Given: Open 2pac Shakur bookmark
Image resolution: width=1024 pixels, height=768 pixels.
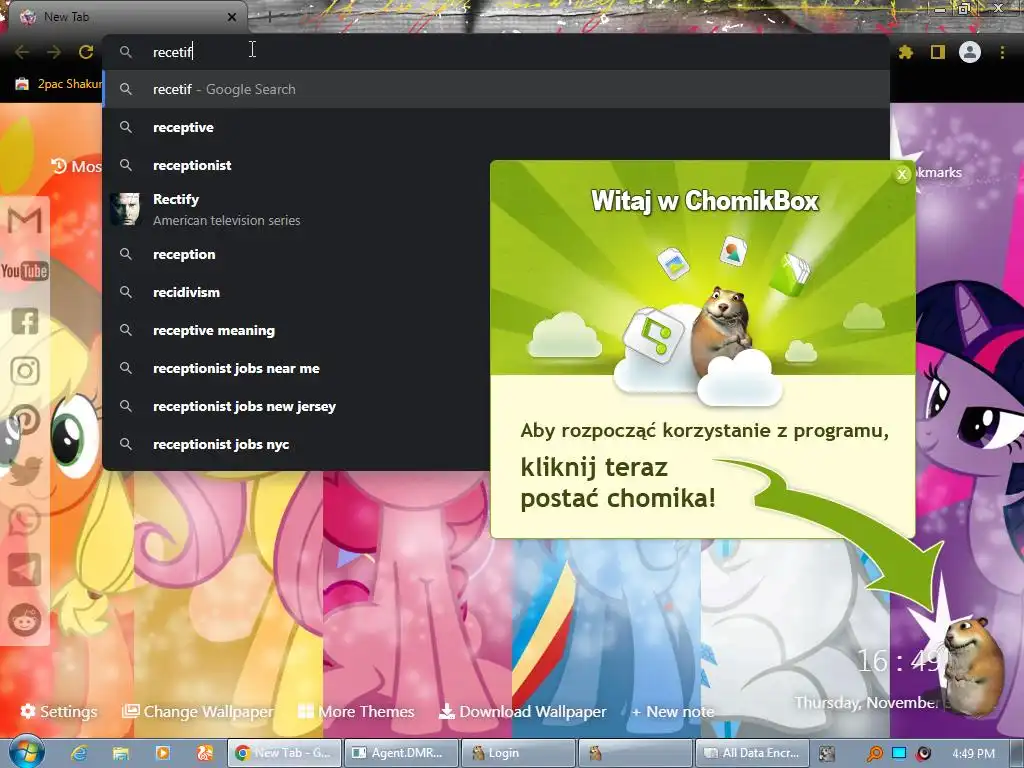Looking at the screenshot, I should coord(58,84).
